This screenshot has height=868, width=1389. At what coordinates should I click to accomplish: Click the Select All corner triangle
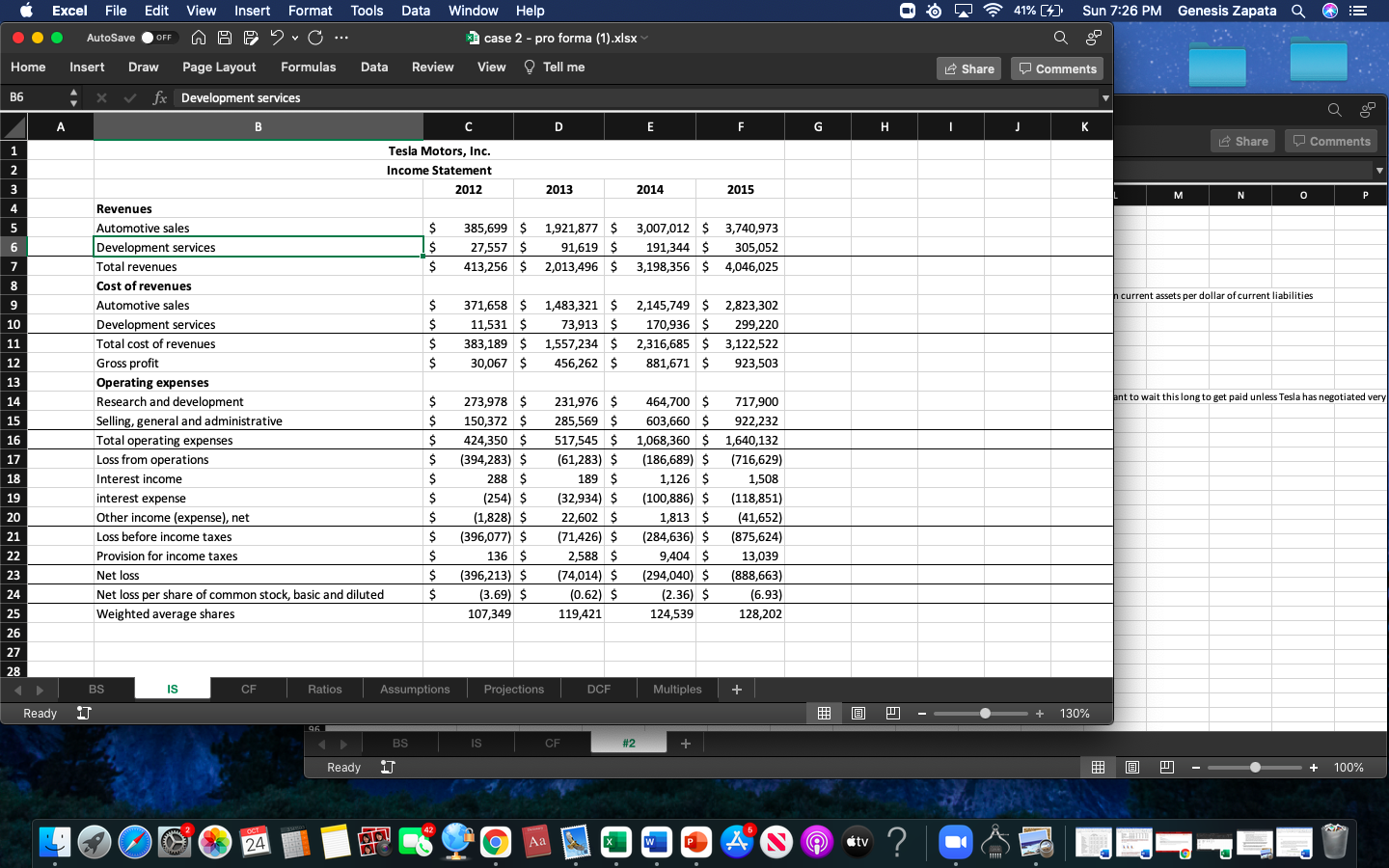pos(14,126)
